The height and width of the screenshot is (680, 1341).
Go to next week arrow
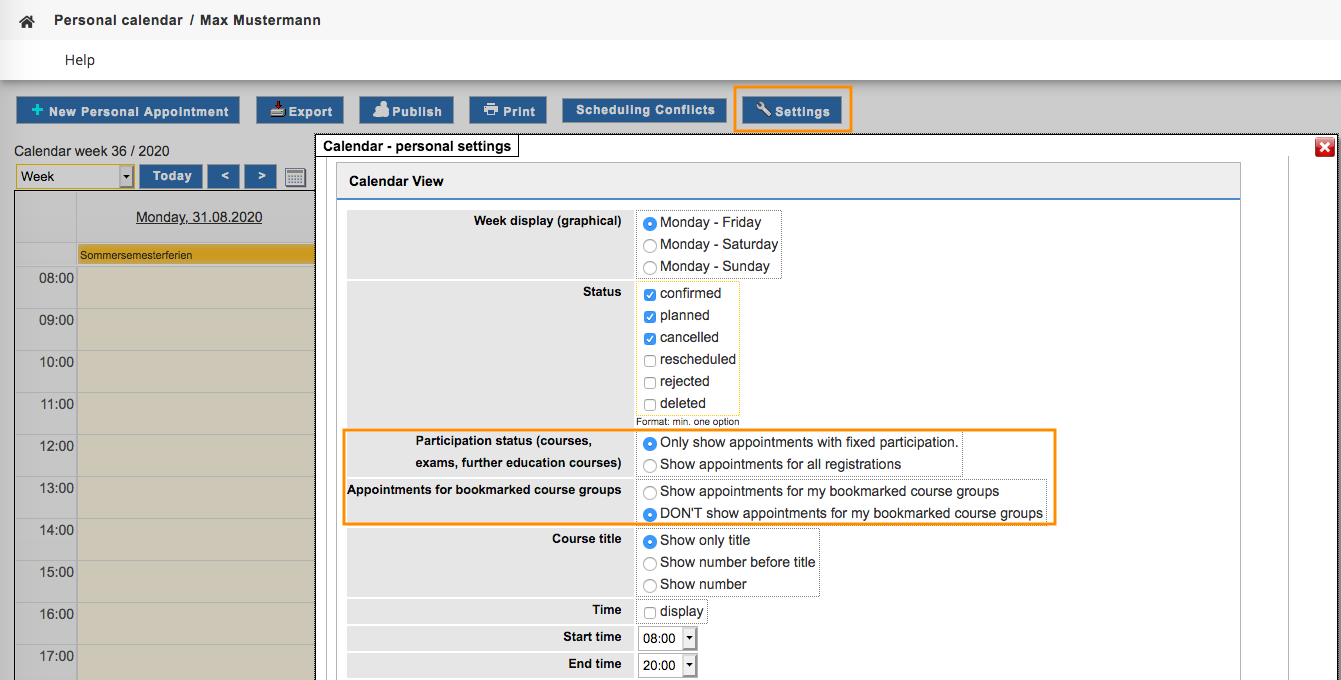coord(261,176)
